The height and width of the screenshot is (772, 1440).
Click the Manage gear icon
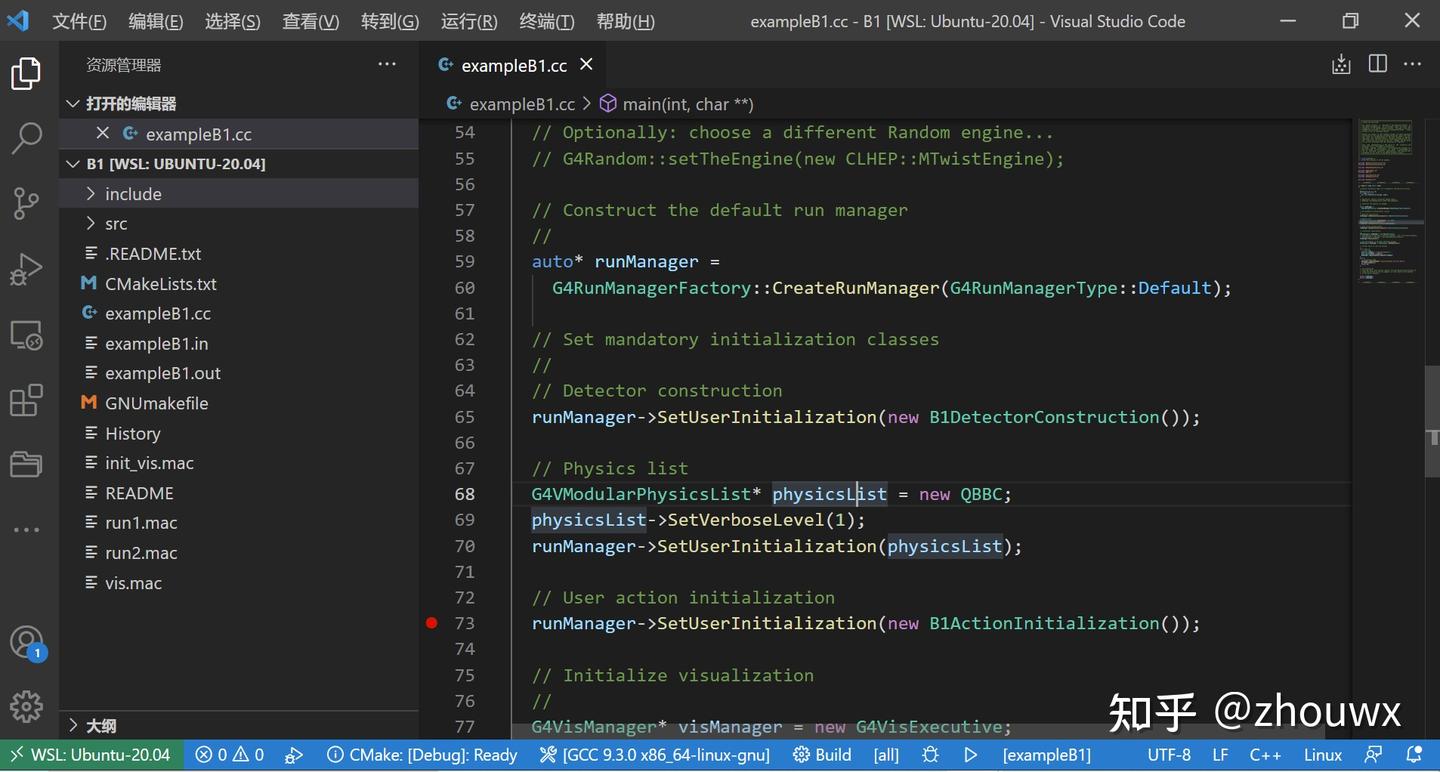click(26, 706)
